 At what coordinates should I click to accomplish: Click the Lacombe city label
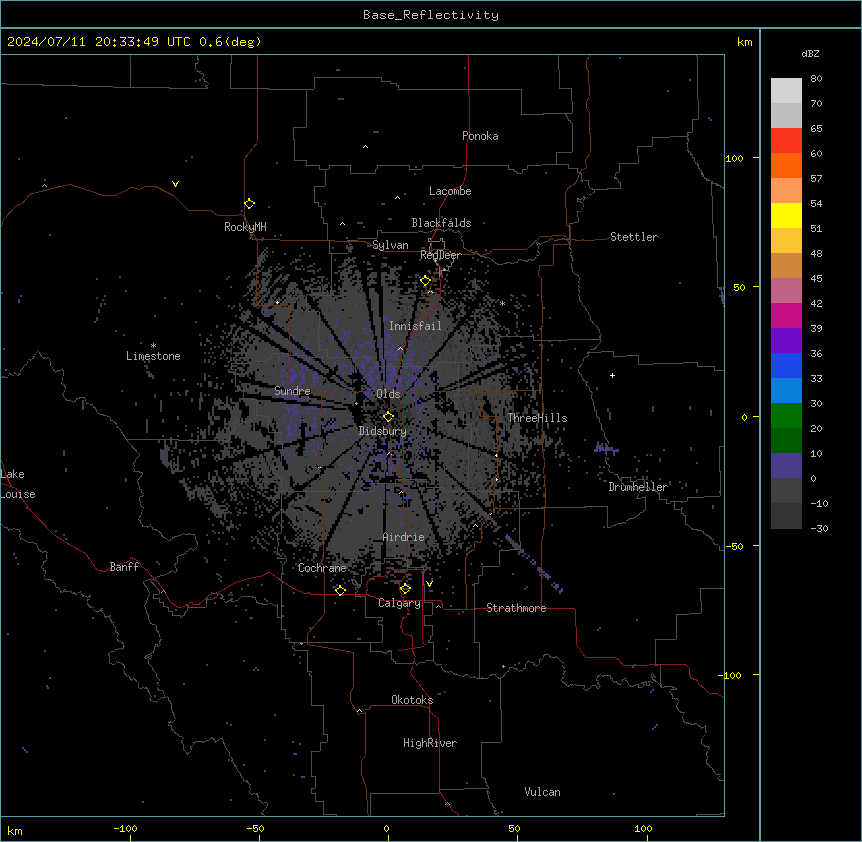click(450, 191)
